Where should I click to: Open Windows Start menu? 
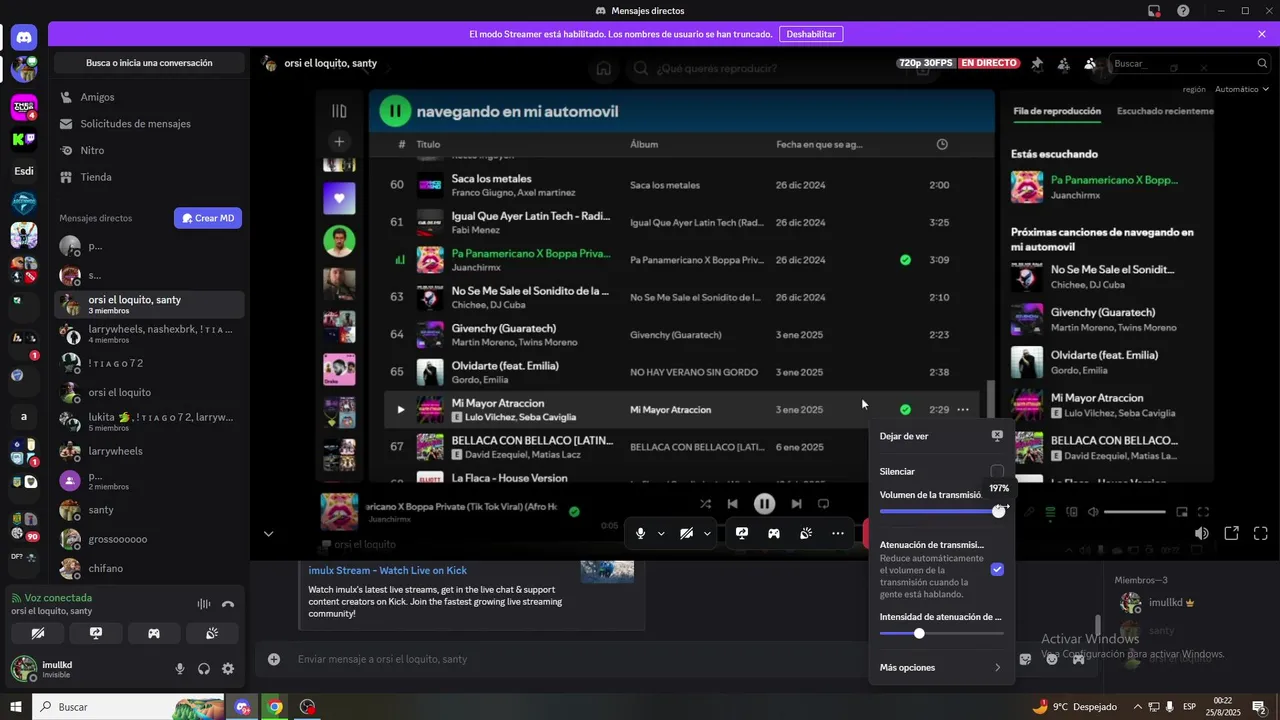click(16, 707)
